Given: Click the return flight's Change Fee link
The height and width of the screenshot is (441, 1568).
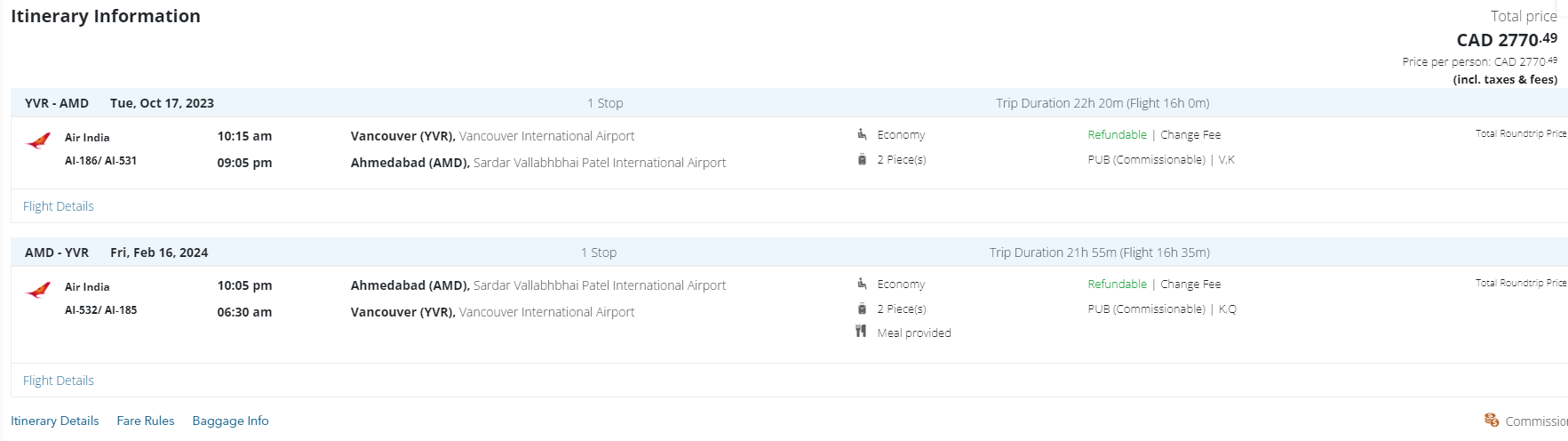Looking at the screenshot, I should (1190, 285).
